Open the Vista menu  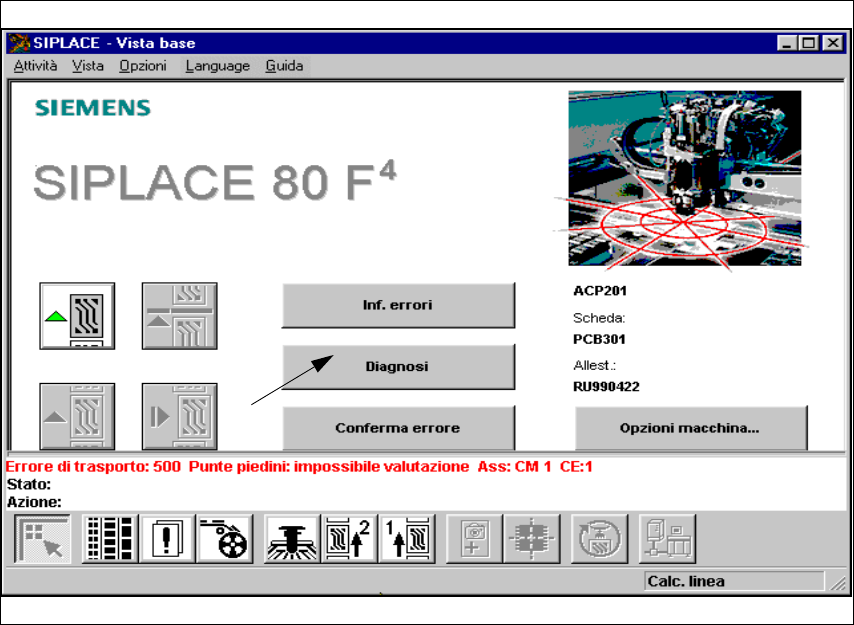pos(88,66)
